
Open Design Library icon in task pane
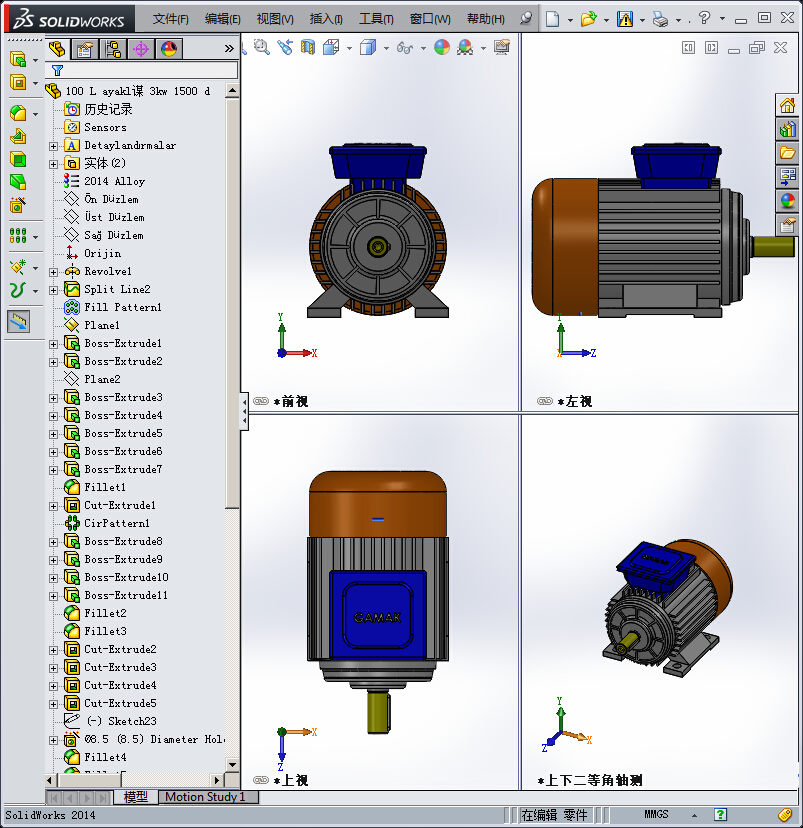[x=787, y=129]
